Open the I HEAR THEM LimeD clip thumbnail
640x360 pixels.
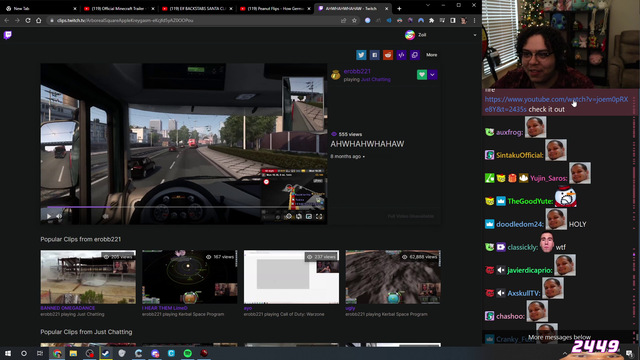coord(189,277)
